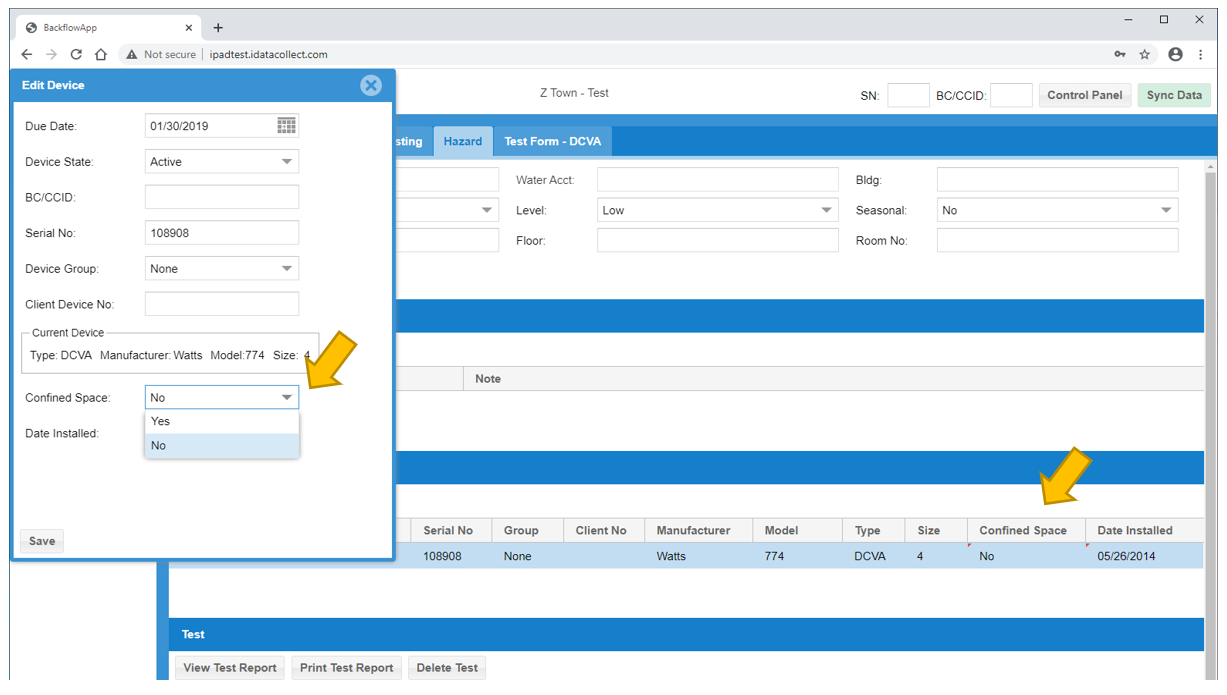This screenshot has width=1227, height=695.
Task: Choose Yes in Confined Space list
Action: click(x=222, y=421)
